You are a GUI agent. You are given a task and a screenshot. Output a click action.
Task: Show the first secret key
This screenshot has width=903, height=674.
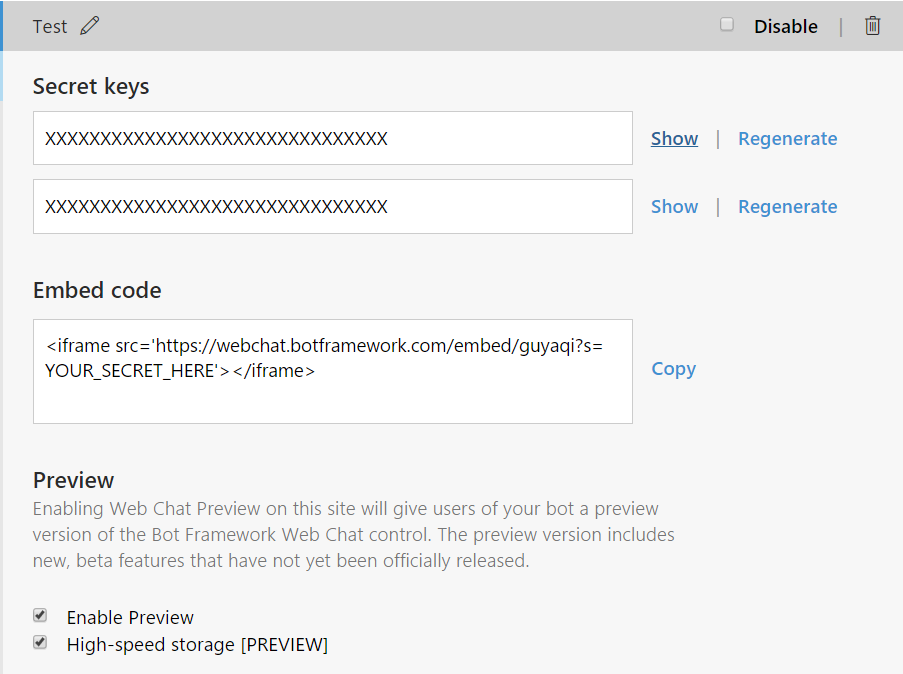tap(674, 139)
